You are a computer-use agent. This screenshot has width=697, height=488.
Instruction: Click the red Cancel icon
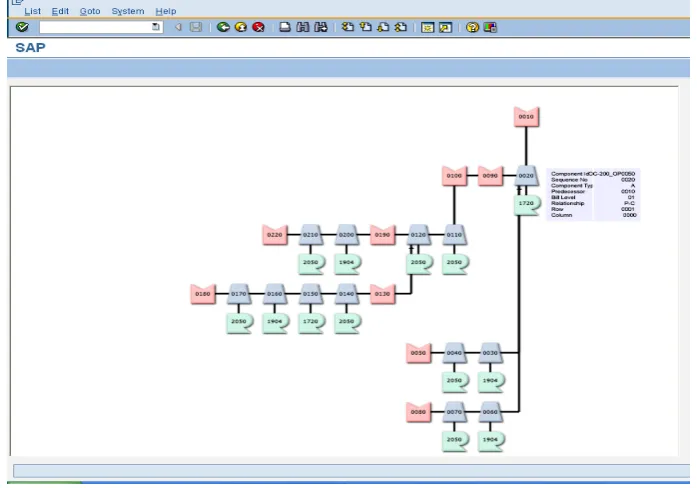(x=258, y=27)
